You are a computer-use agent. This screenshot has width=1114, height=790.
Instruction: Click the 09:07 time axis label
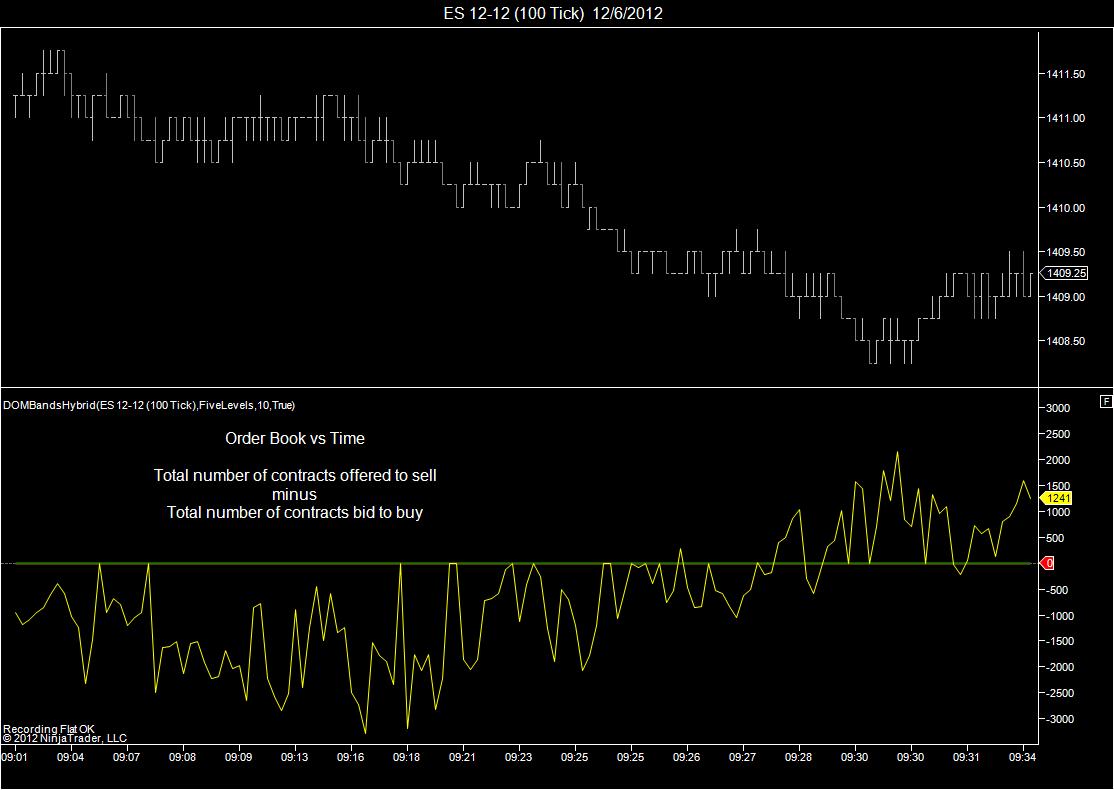(x=126, y=757)
